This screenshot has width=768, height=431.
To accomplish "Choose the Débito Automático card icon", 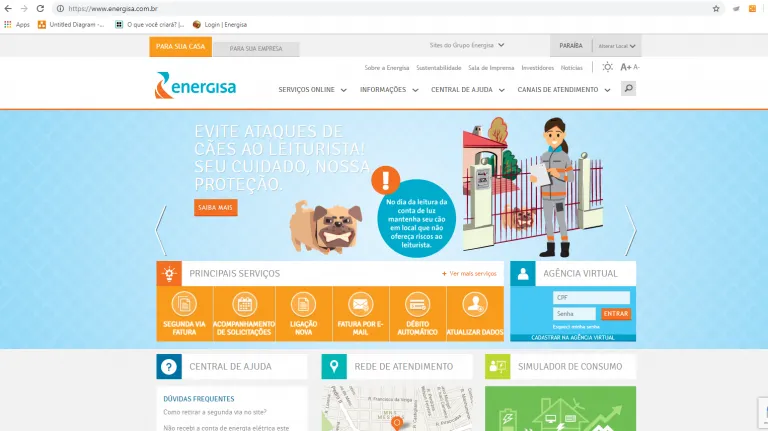I will coord(417,304).
